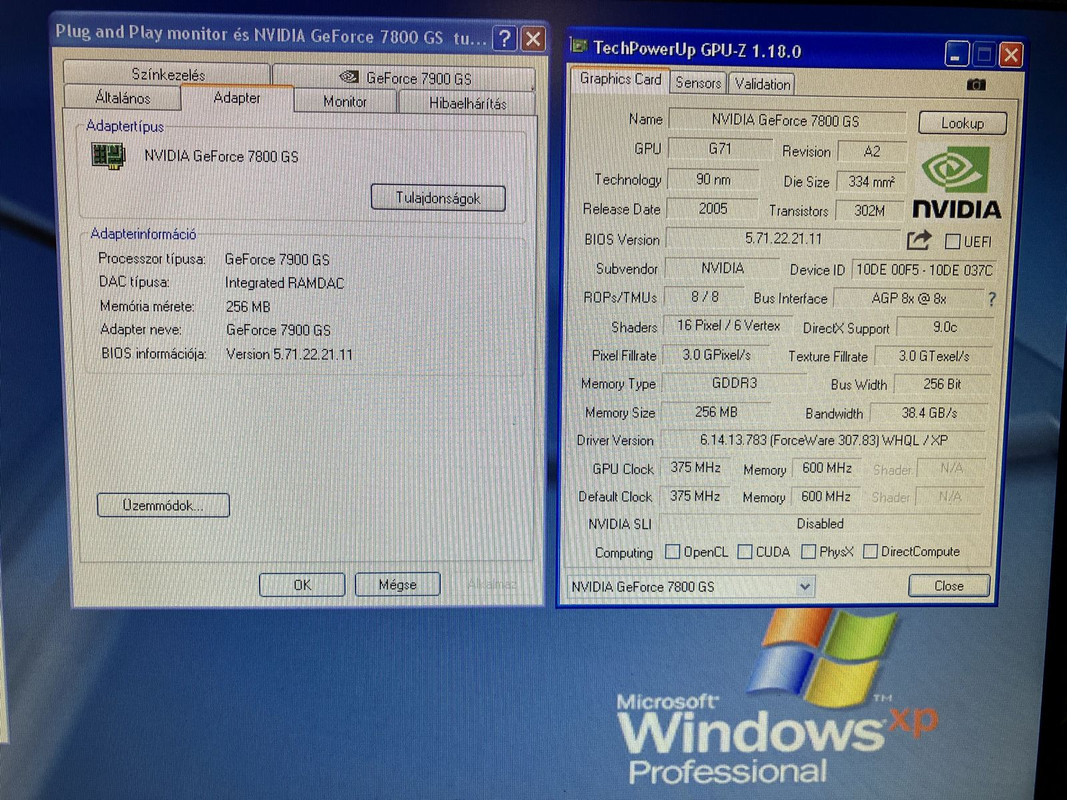This screenshot has height=800, width=1067.
Task: Click the ROPs/TMUs field 8 / 8
Action: click(x=704, y=297)
